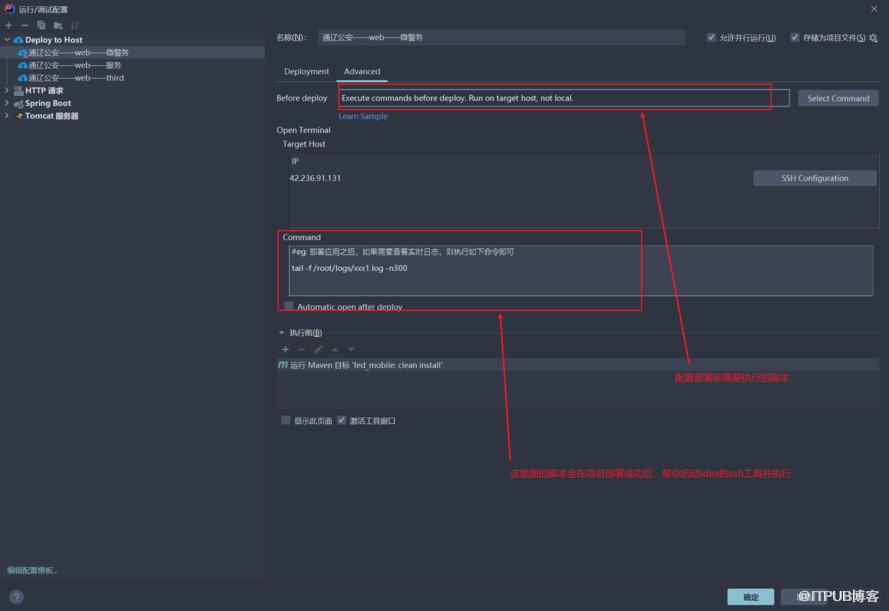Click the Deploy to Host cloud icon
This screenshot has height=611, width=889.
(18, 40)
